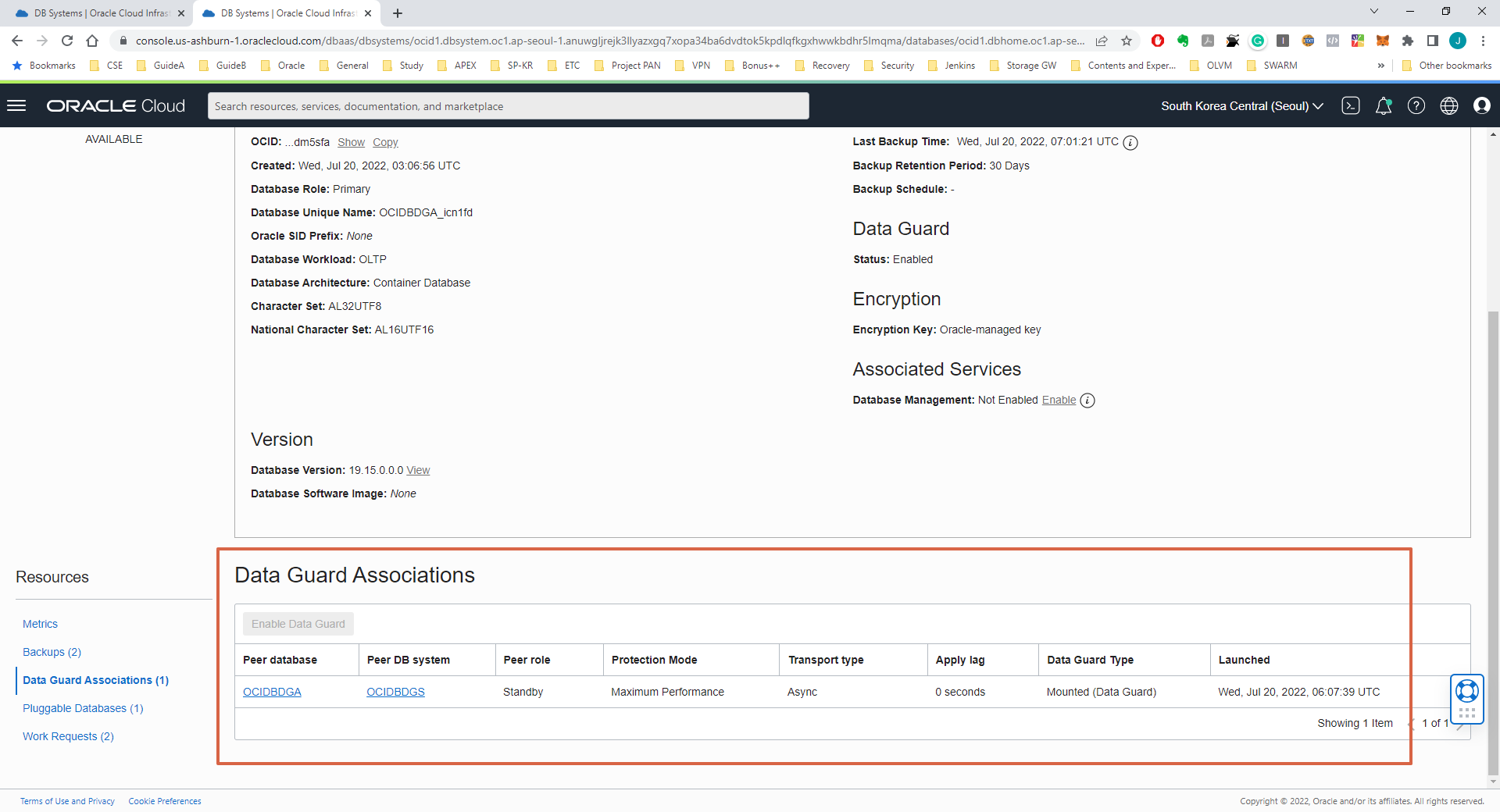Expand the tab search dropdown arrow
The width and height of the screenshot is (1500, 812).
pos(1374,11)
